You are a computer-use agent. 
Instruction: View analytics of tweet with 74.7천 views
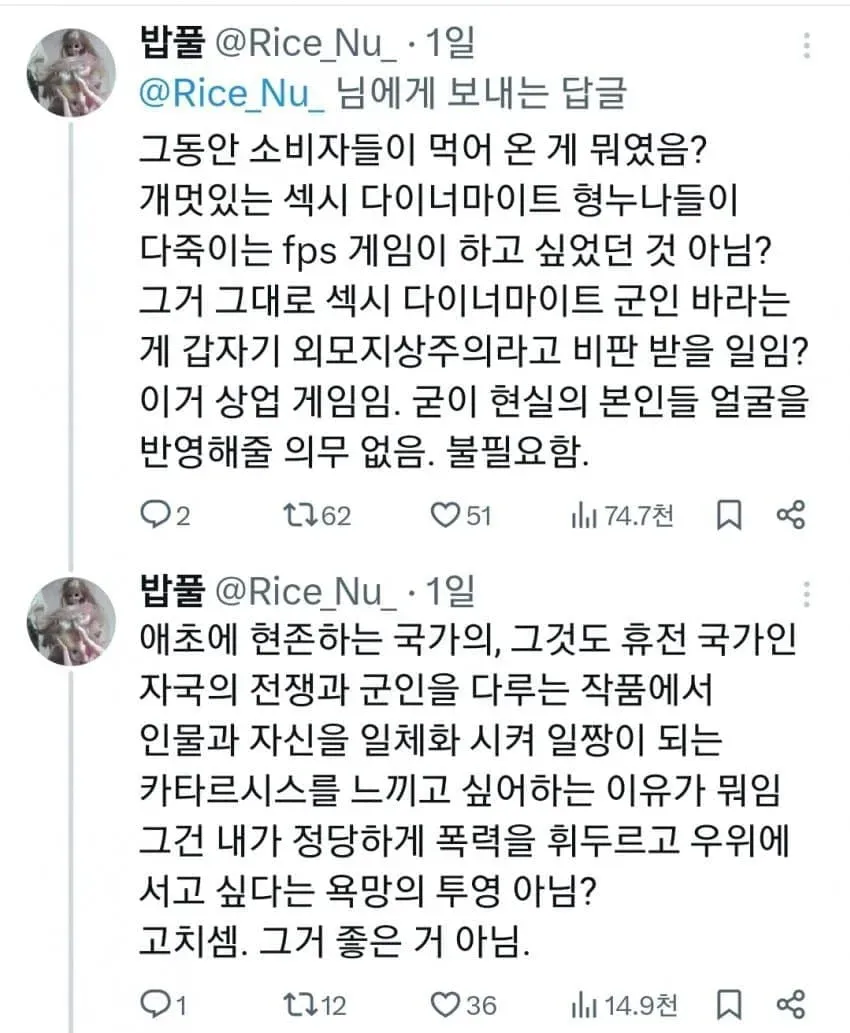pos(623,515)
